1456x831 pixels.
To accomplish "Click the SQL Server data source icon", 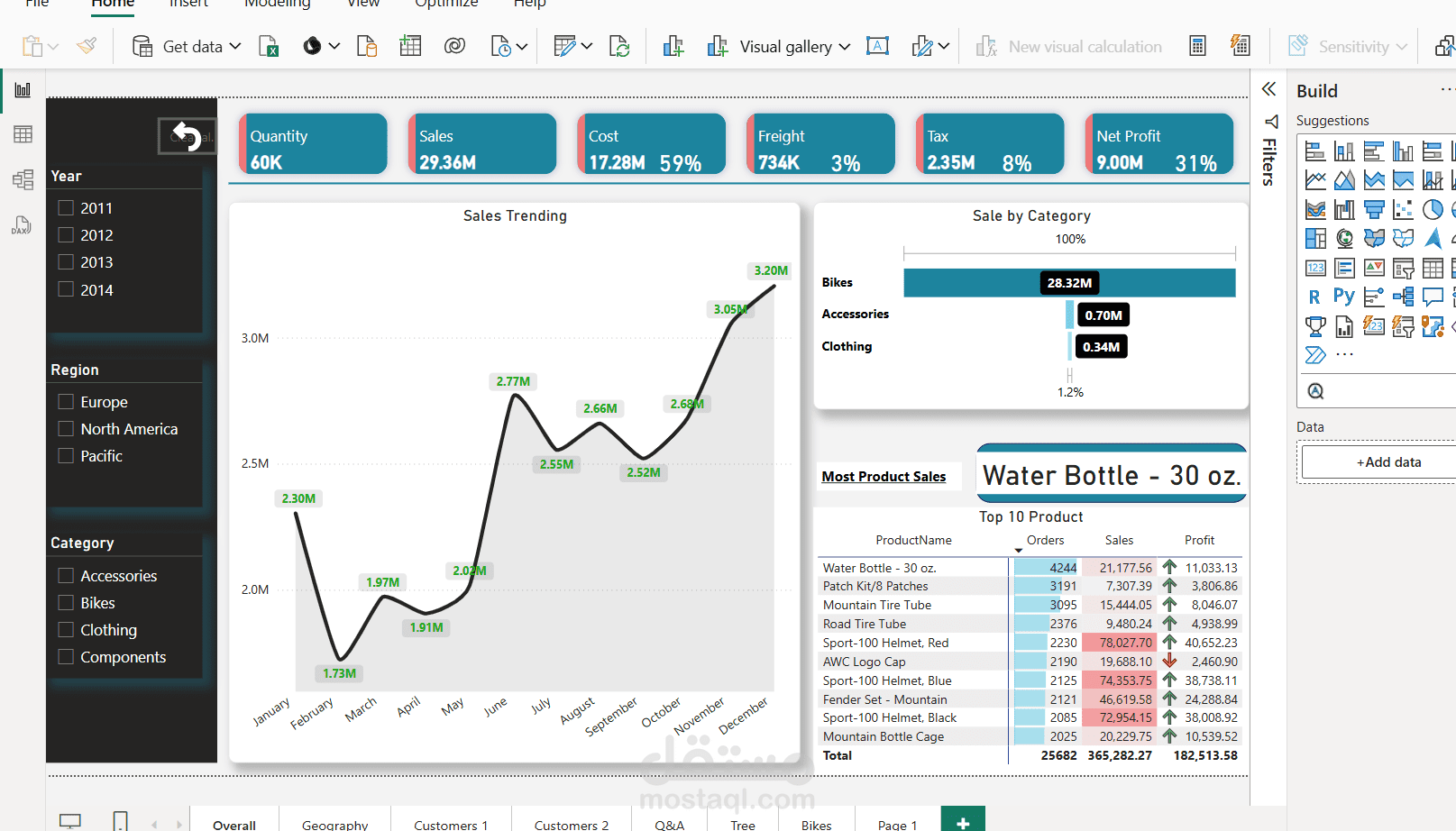I will (x=367, y=46).
